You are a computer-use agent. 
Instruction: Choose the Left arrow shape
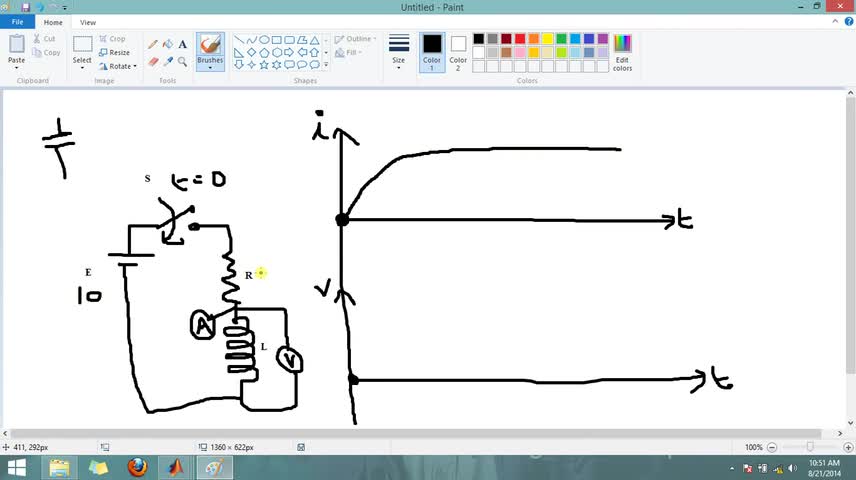click(x=302, y=52)
